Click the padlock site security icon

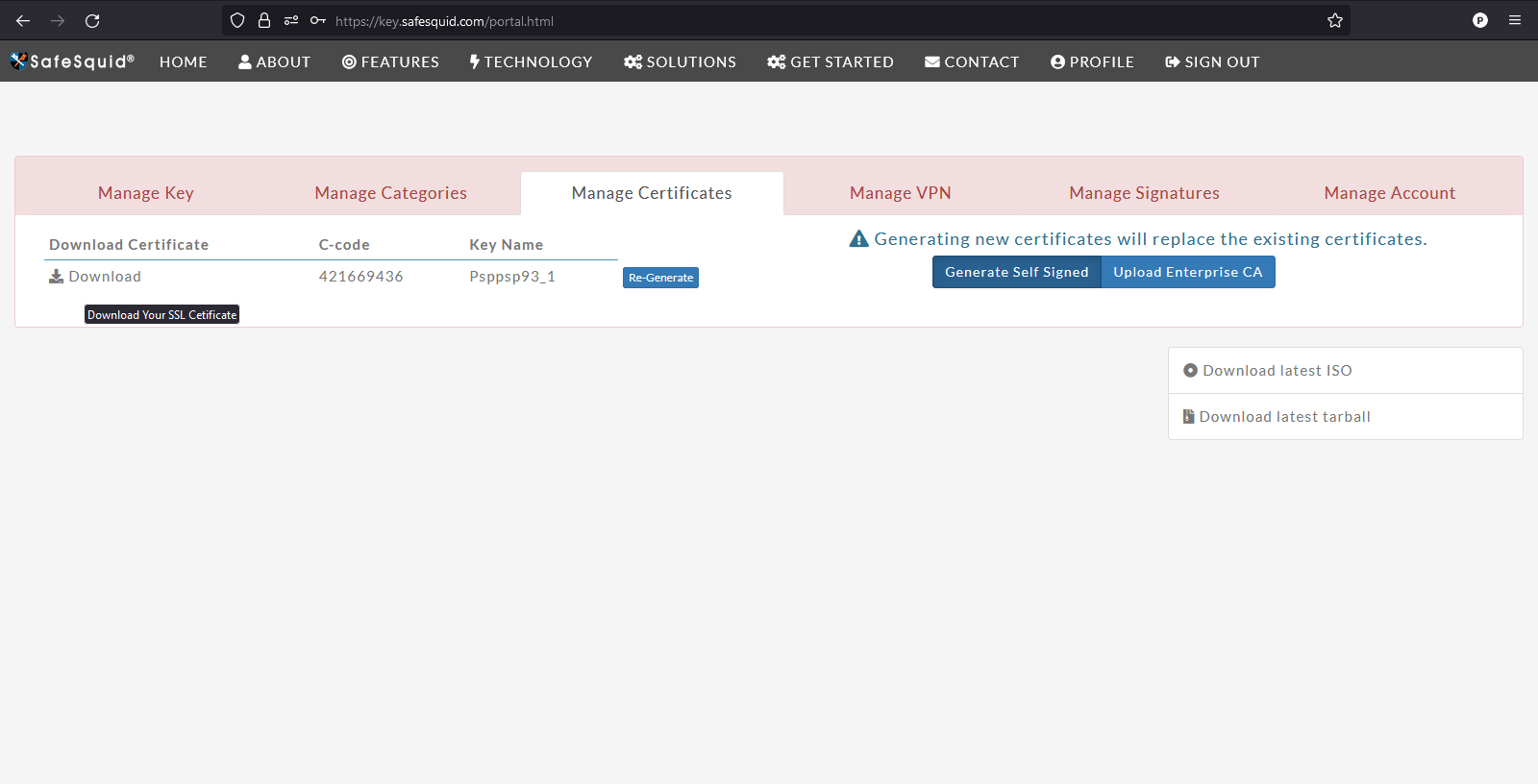click(264, 20)
